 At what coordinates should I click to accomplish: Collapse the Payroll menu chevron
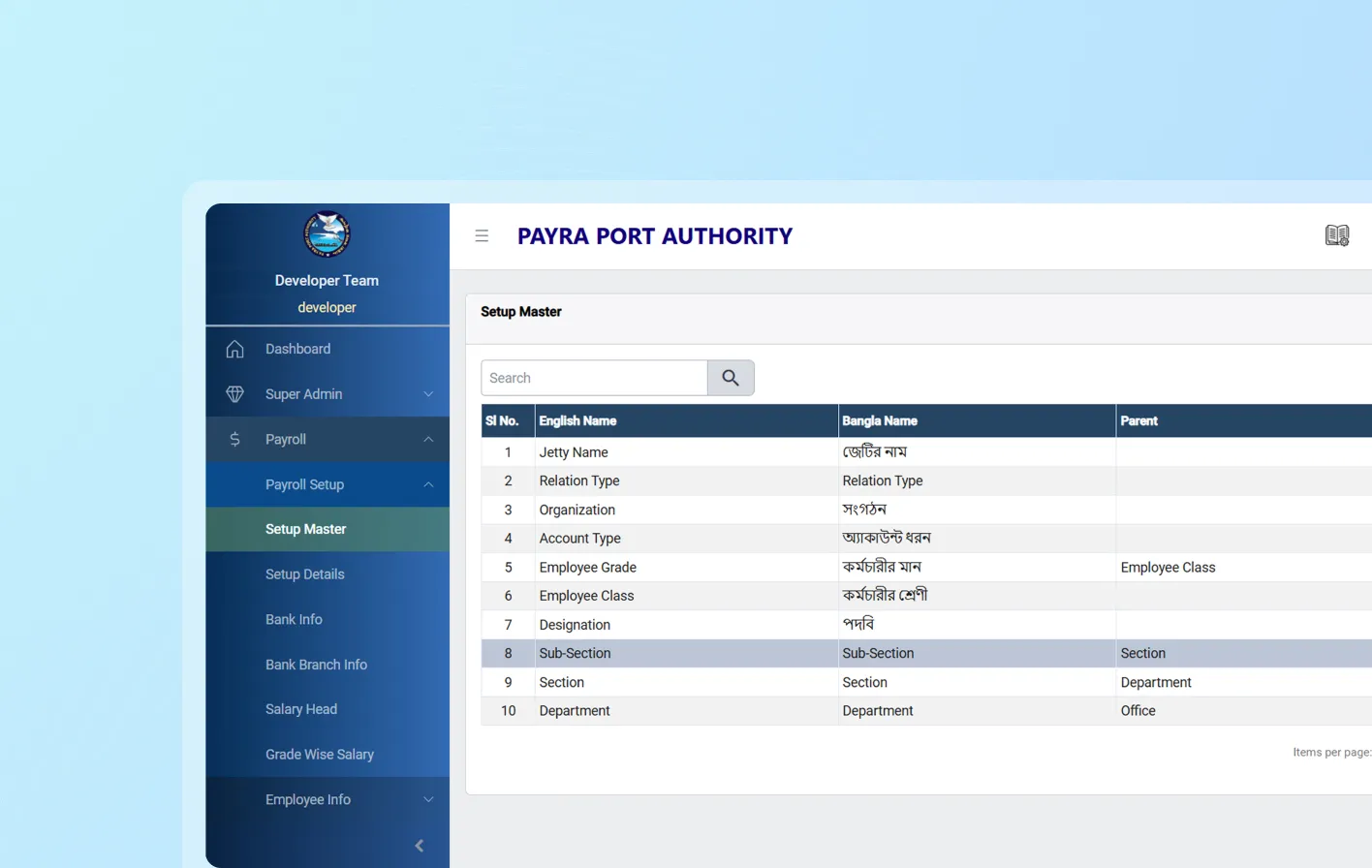pos(428,440)
